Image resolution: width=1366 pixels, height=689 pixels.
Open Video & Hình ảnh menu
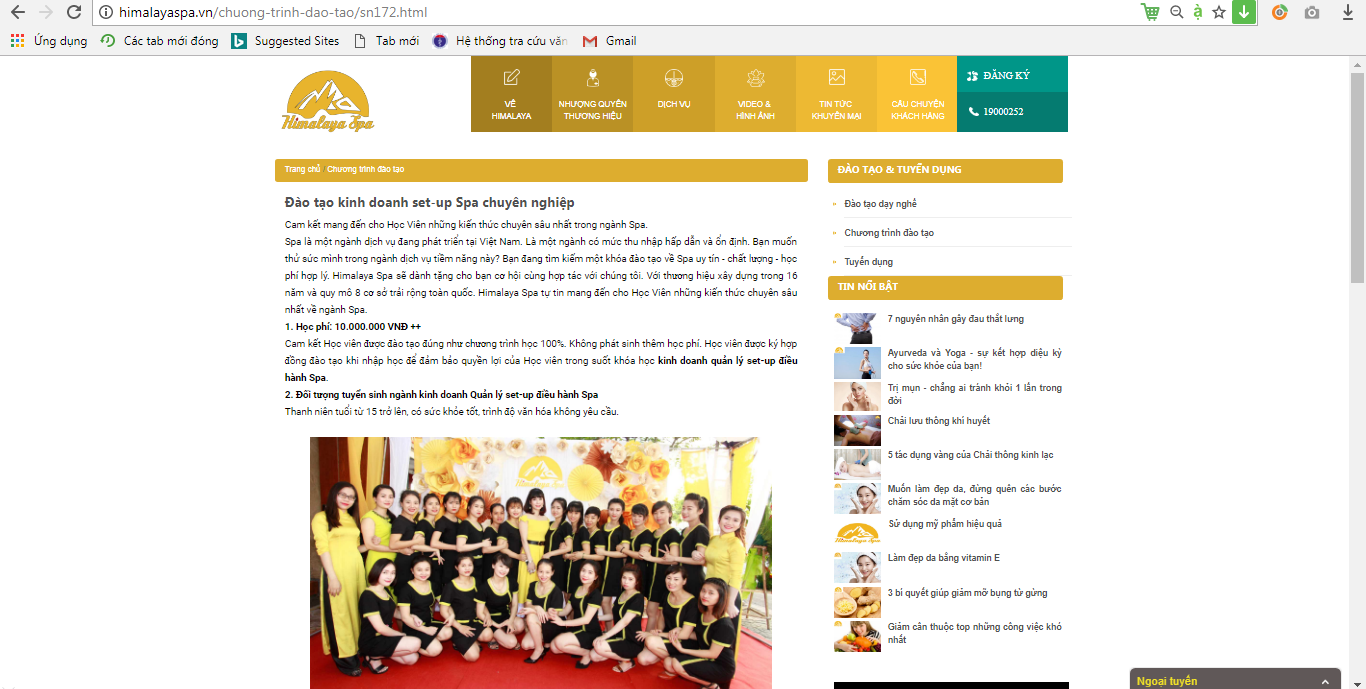coord(755,94)
